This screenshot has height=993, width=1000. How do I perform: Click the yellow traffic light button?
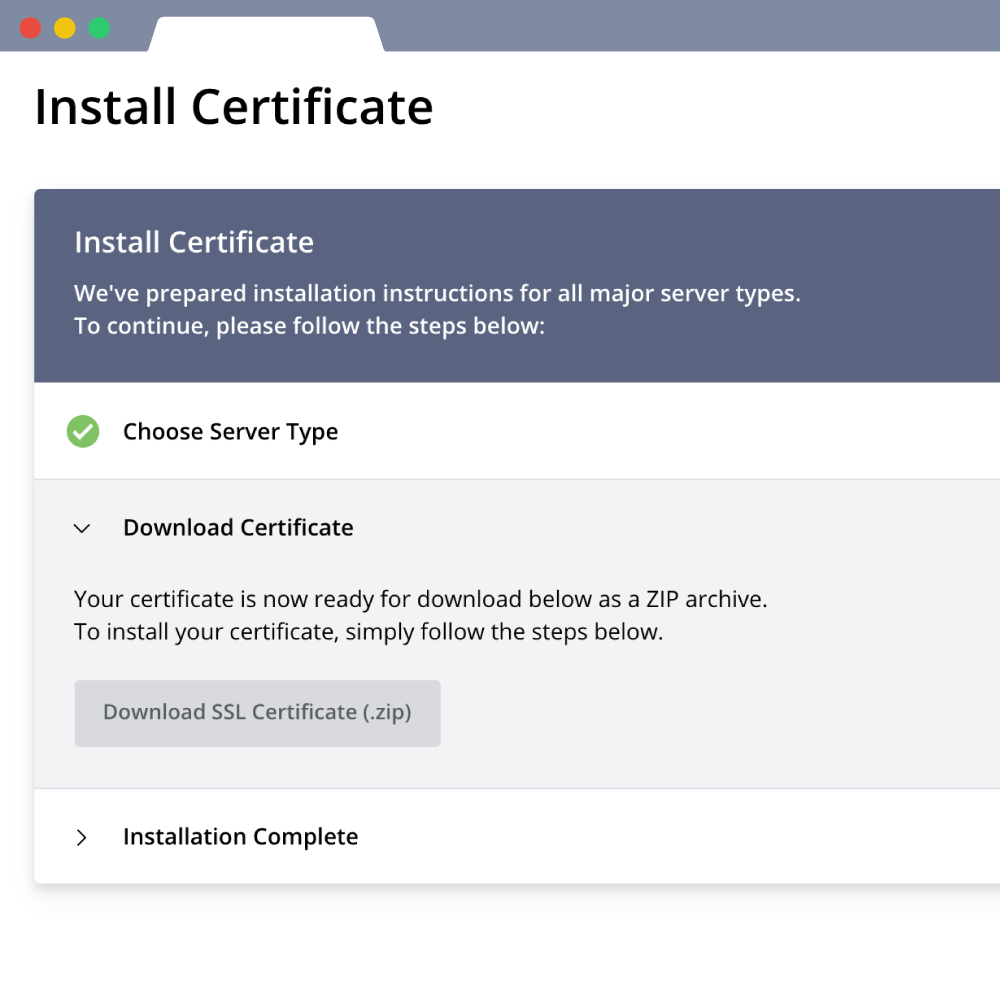pyautogui.click(x=64, y=29)
